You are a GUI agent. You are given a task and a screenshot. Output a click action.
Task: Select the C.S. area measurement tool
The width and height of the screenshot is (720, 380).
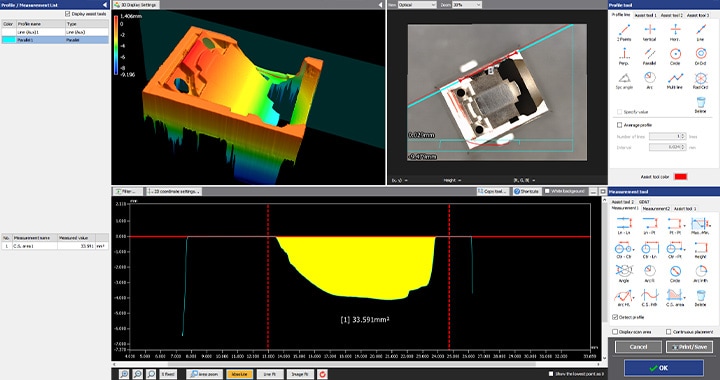(x=675, y=297)
